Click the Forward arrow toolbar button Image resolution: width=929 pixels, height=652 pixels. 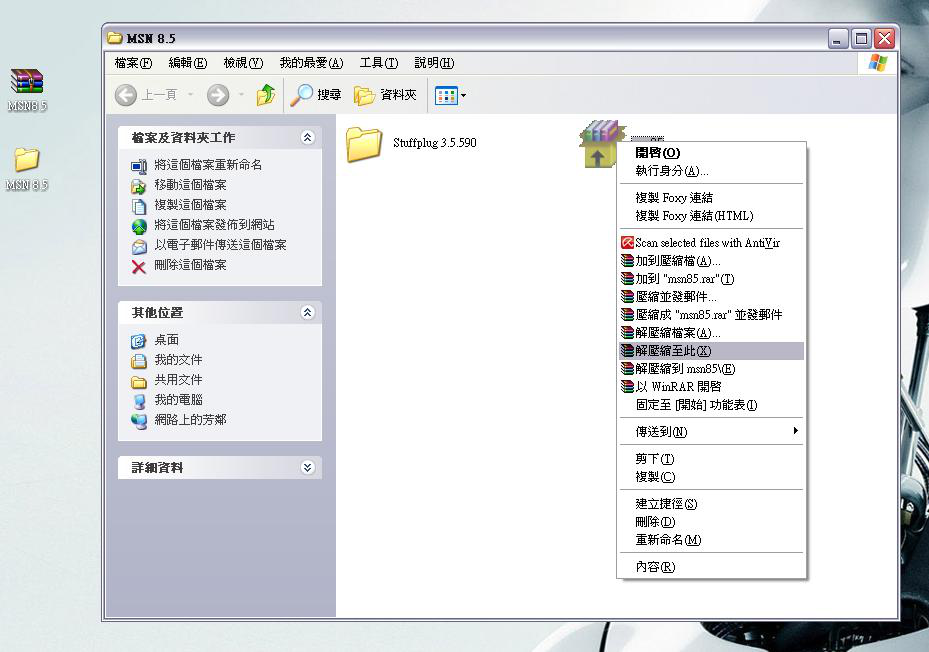coord(218,95)
